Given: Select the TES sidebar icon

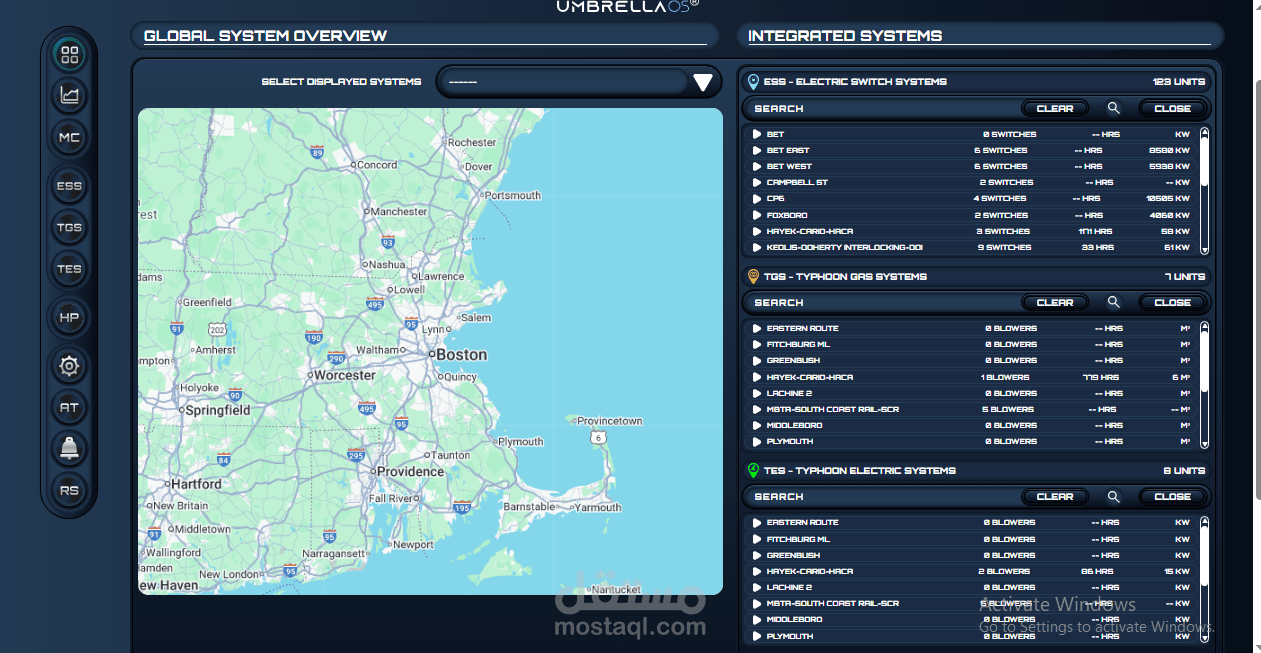Looking at the screenshot, I should [x=69, y=269].
